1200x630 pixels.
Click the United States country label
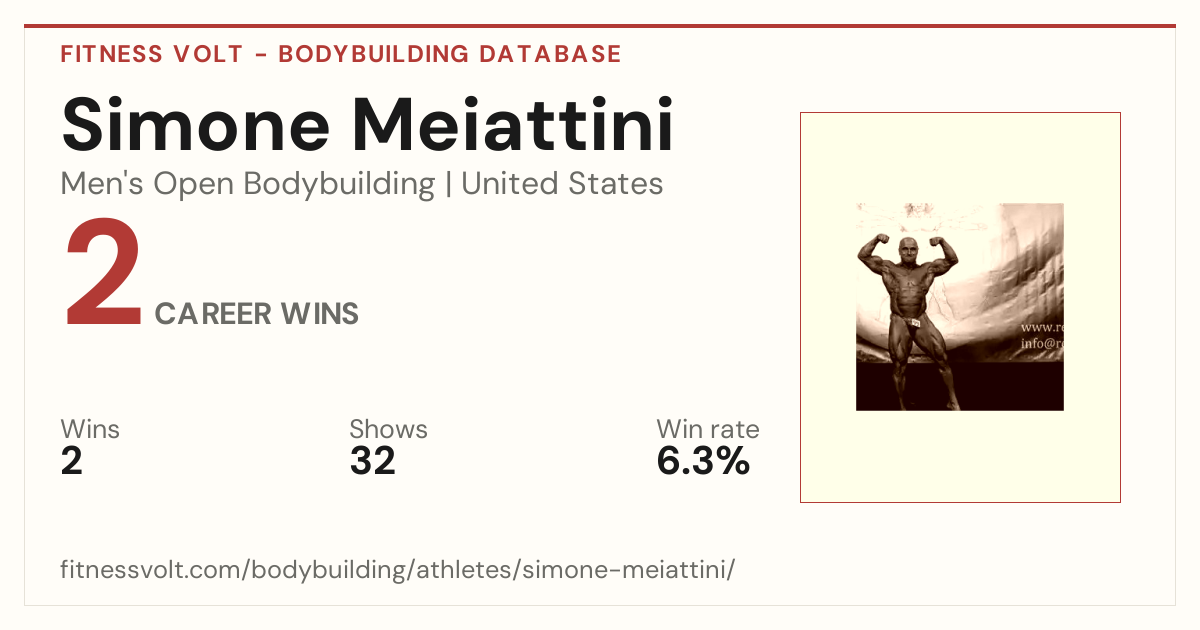(562, 184)
